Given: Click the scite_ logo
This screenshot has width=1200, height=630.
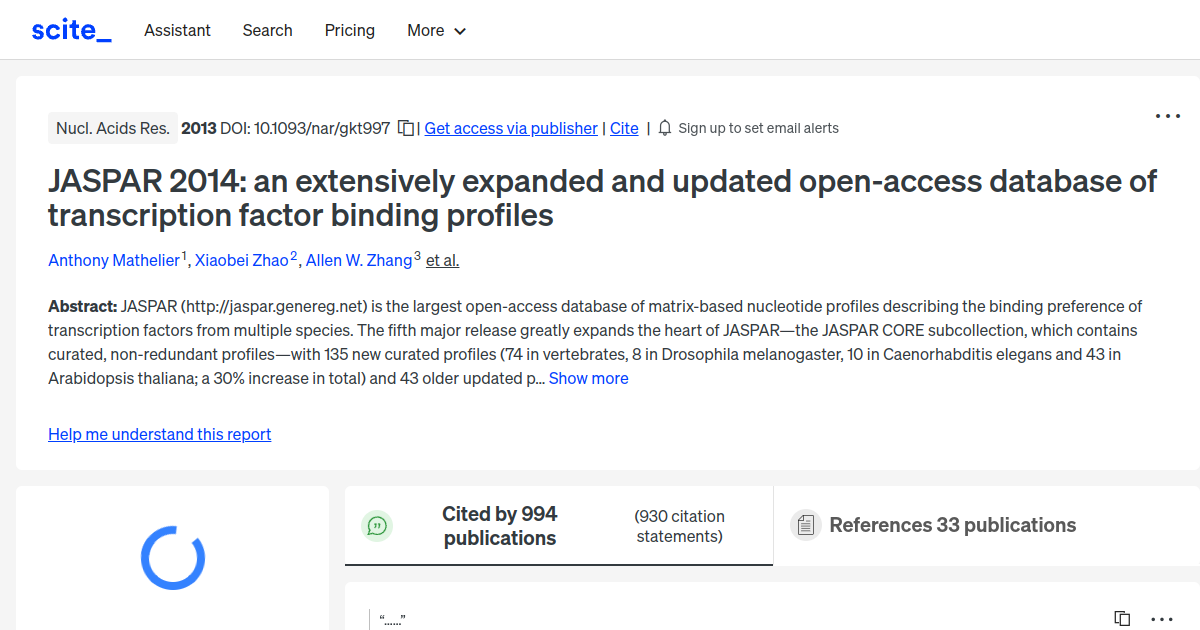Looking at the screenshot, I should pyautogui.click(x=70, y=29).
